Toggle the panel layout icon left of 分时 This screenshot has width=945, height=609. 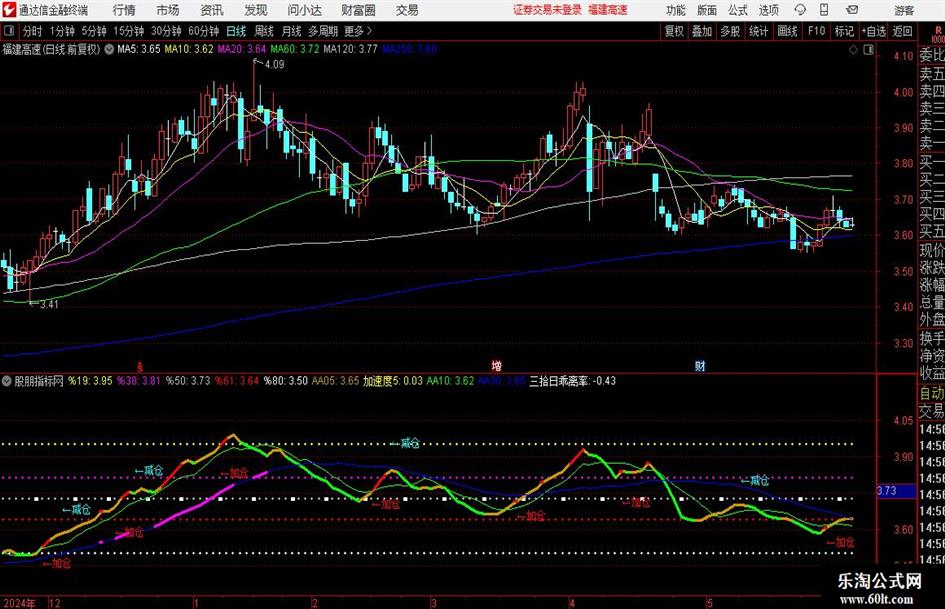pyautogui.click(x=9, y=31)
